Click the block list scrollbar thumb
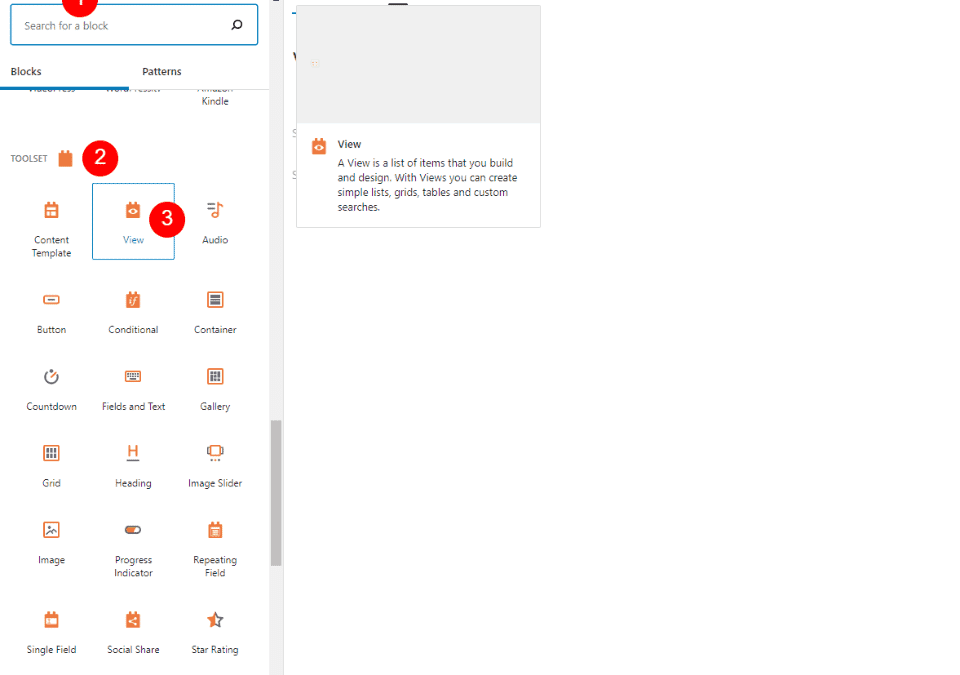Image resolution: width=960 pixels, height=675 pixels. pyautogui.click(x=276, y=492)
